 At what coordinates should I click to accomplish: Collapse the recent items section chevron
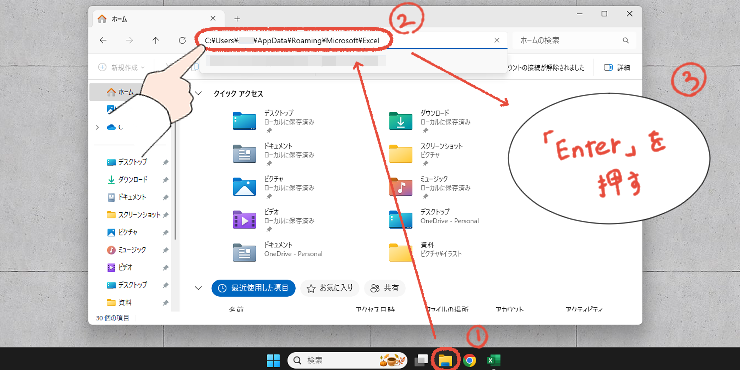coord(199,287)
